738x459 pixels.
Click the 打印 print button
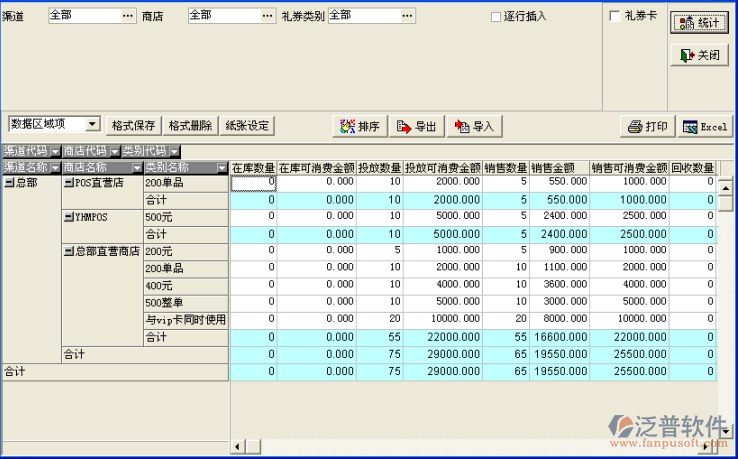[x=647, y=126]
